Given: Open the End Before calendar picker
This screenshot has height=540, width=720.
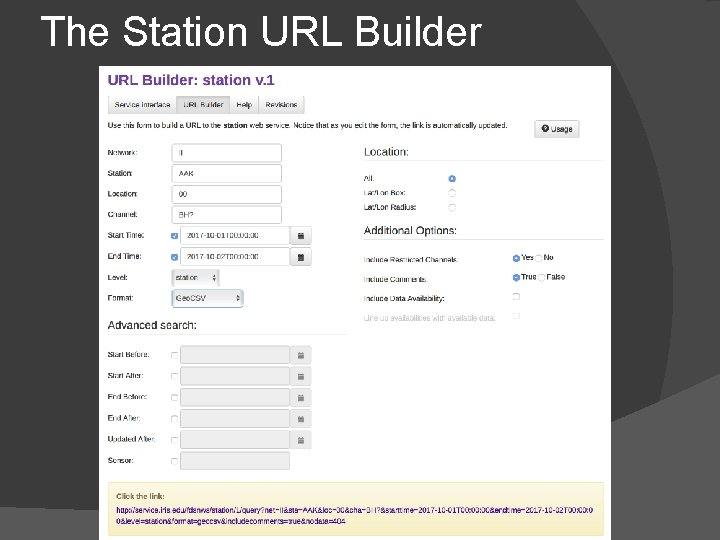Looking at the screenshot, I should (301, 397).
